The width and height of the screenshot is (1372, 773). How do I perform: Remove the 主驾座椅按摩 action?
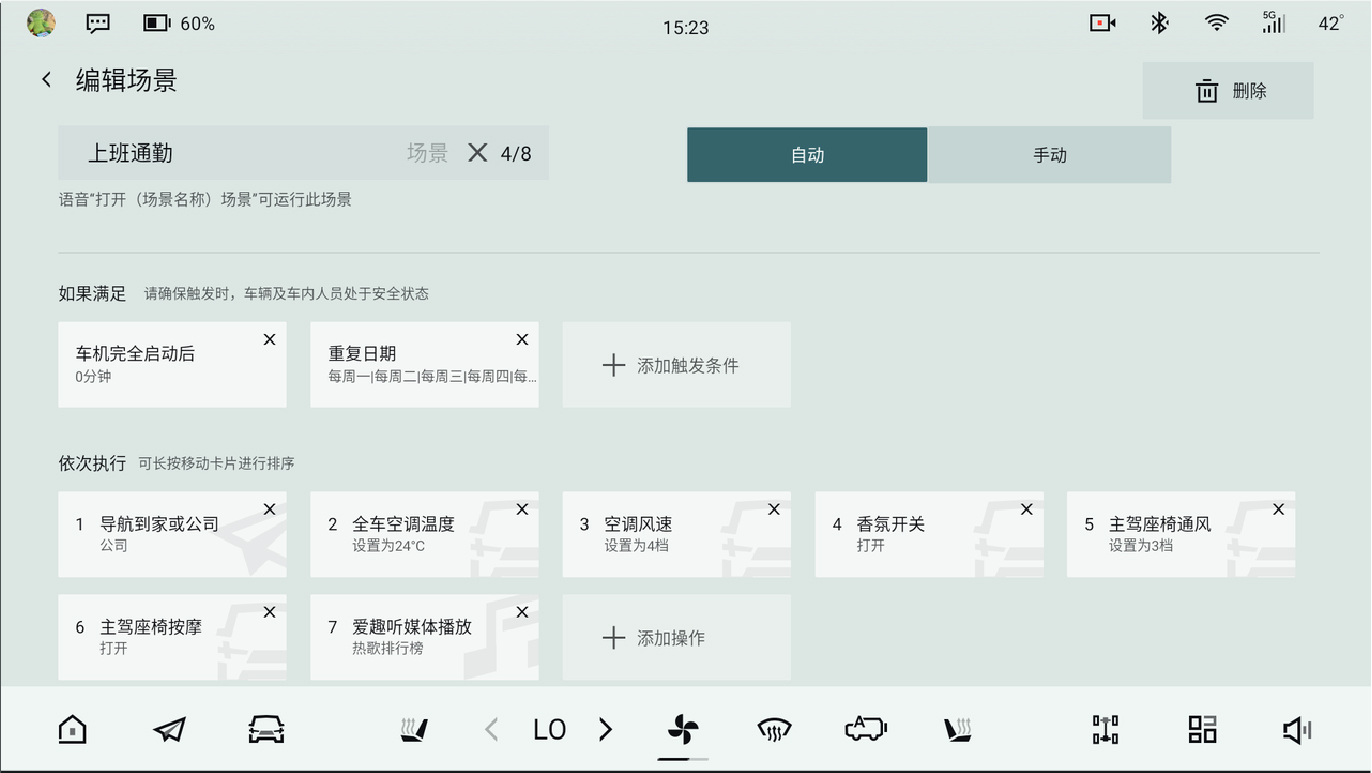pos(269,613)
